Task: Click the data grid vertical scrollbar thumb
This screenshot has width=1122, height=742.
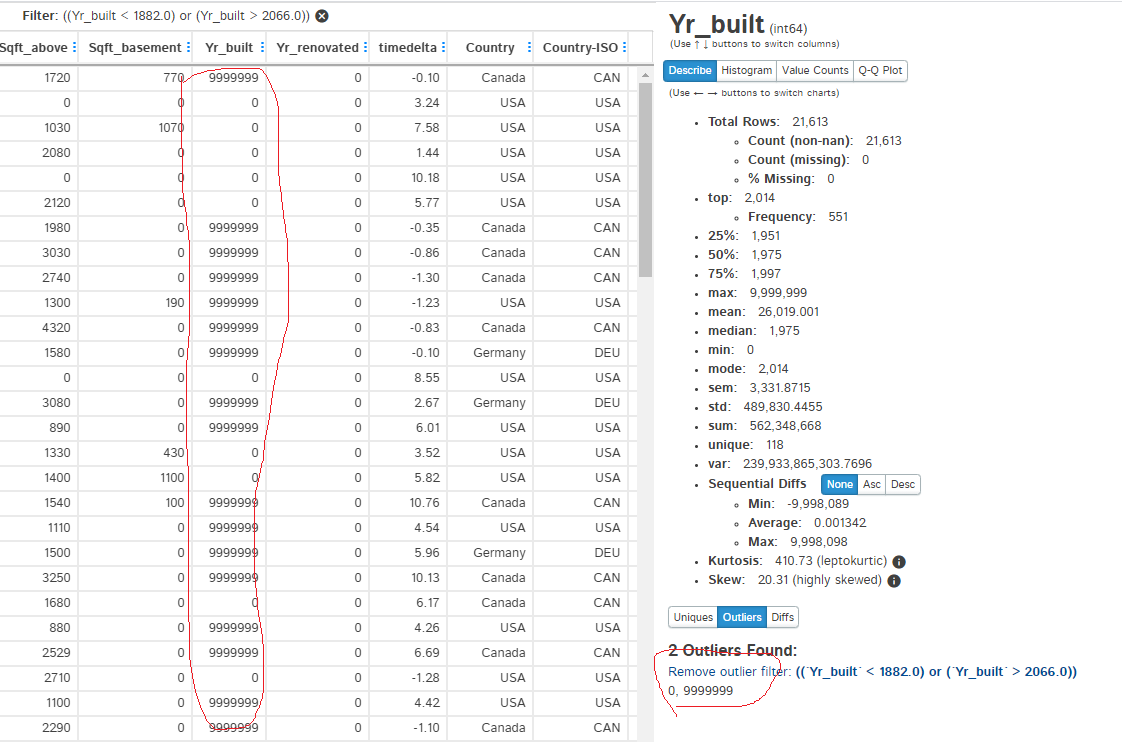Action: [645, 179]
